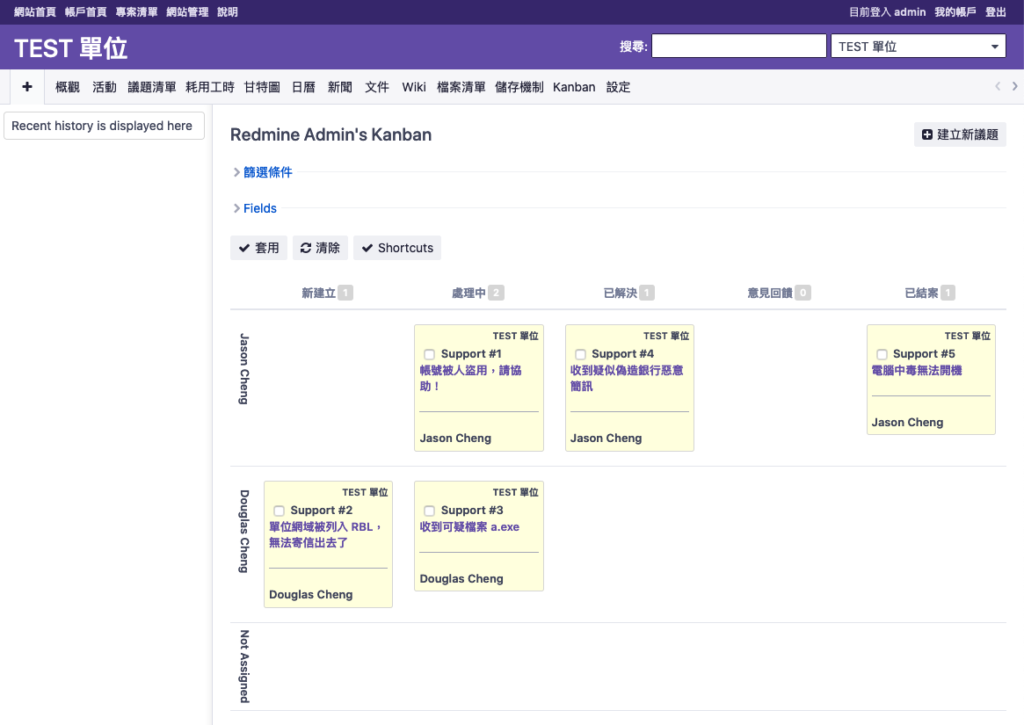This screenshot has width=1024, height=725.
Task: Select the Support #5 card checkbox
Action: click(882, 354)
